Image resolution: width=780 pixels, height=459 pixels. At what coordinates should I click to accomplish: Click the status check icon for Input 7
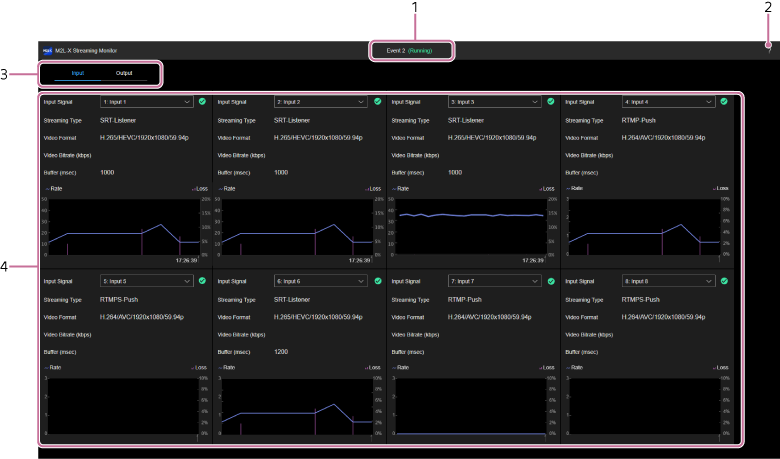coord(551,281)
